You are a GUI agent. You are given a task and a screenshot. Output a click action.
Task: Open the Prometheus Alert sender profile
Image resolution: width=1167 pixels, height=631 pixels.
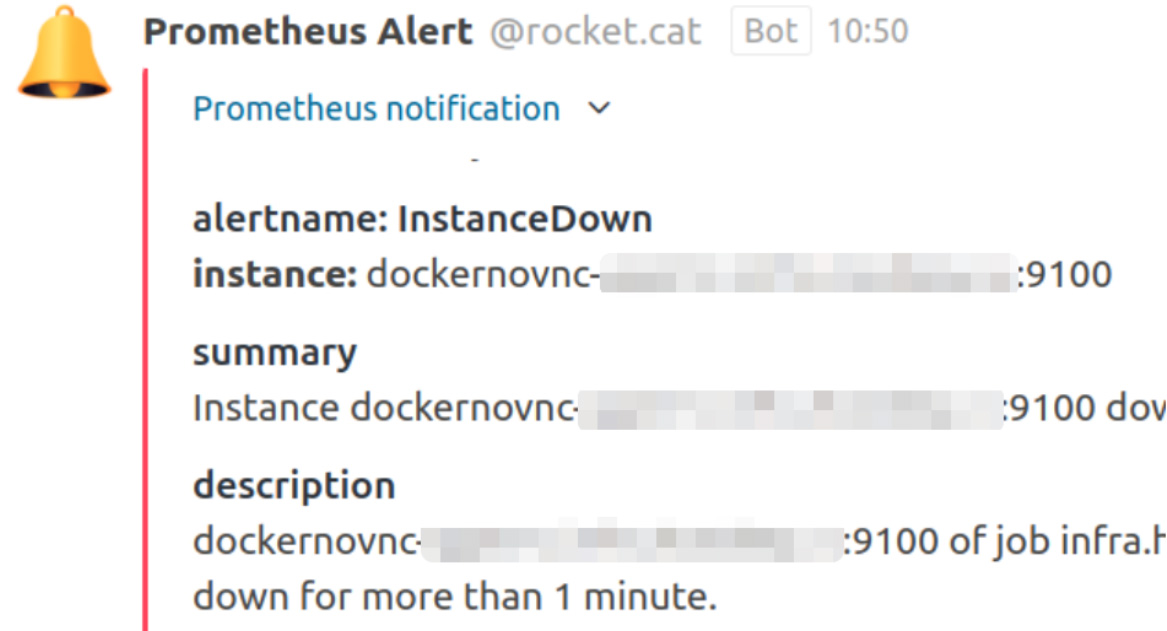[308, 32]
